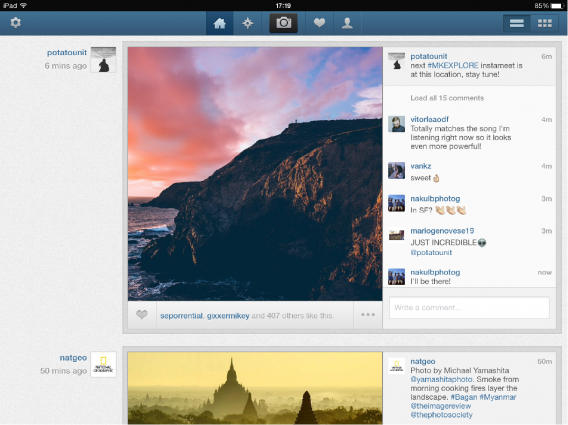Tap potatounit small avatar in caption

coord(396,61)
